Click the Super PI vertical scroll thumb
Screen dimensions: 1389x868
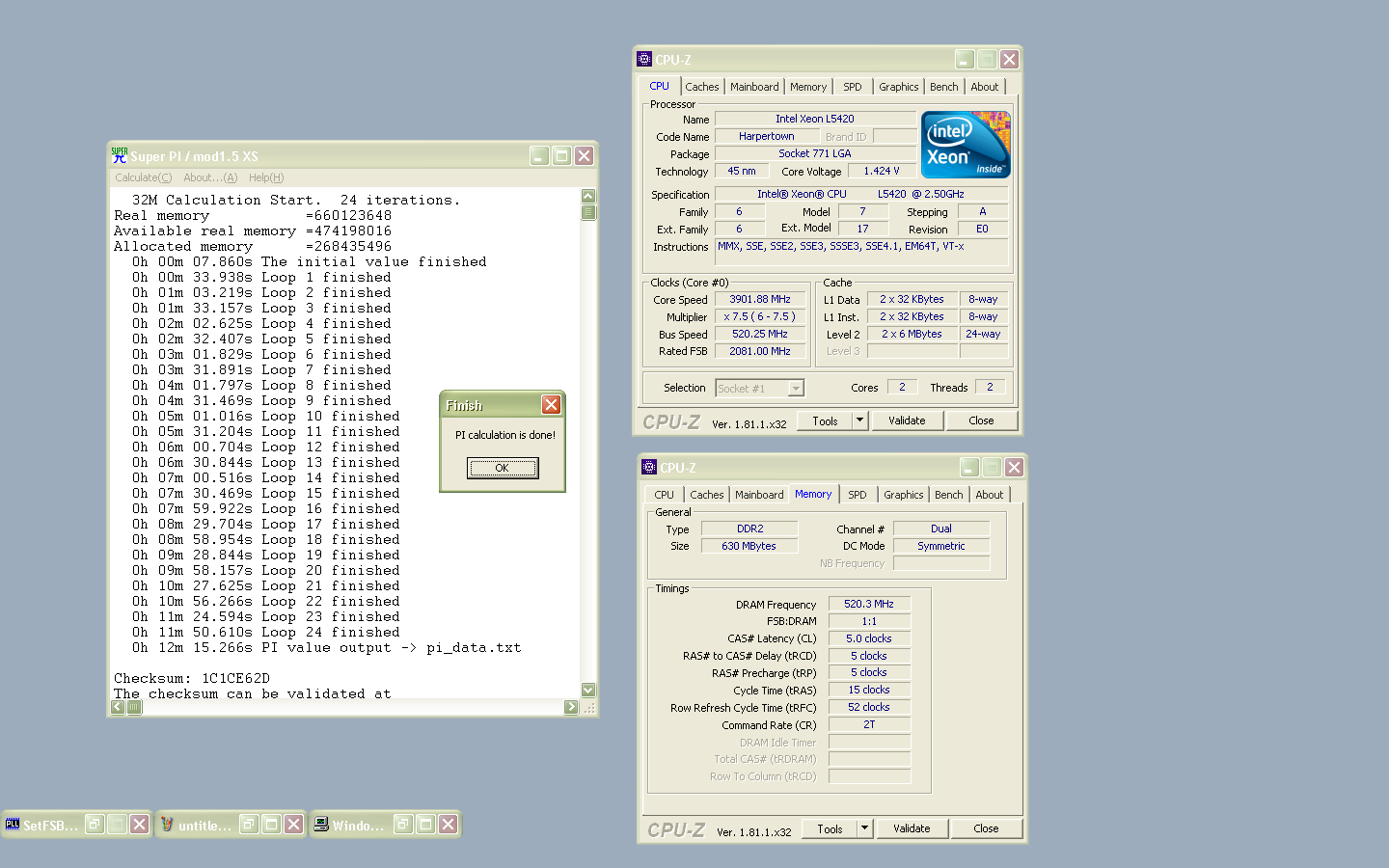588,212
